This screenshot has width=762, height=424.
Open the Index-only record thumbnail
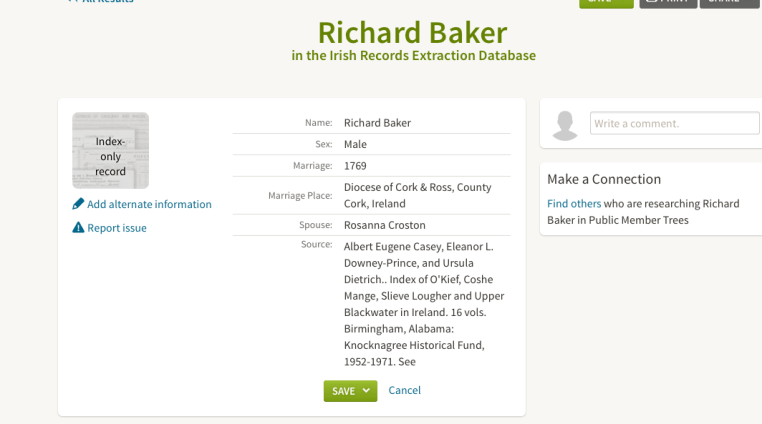click(x=110, y=151)
